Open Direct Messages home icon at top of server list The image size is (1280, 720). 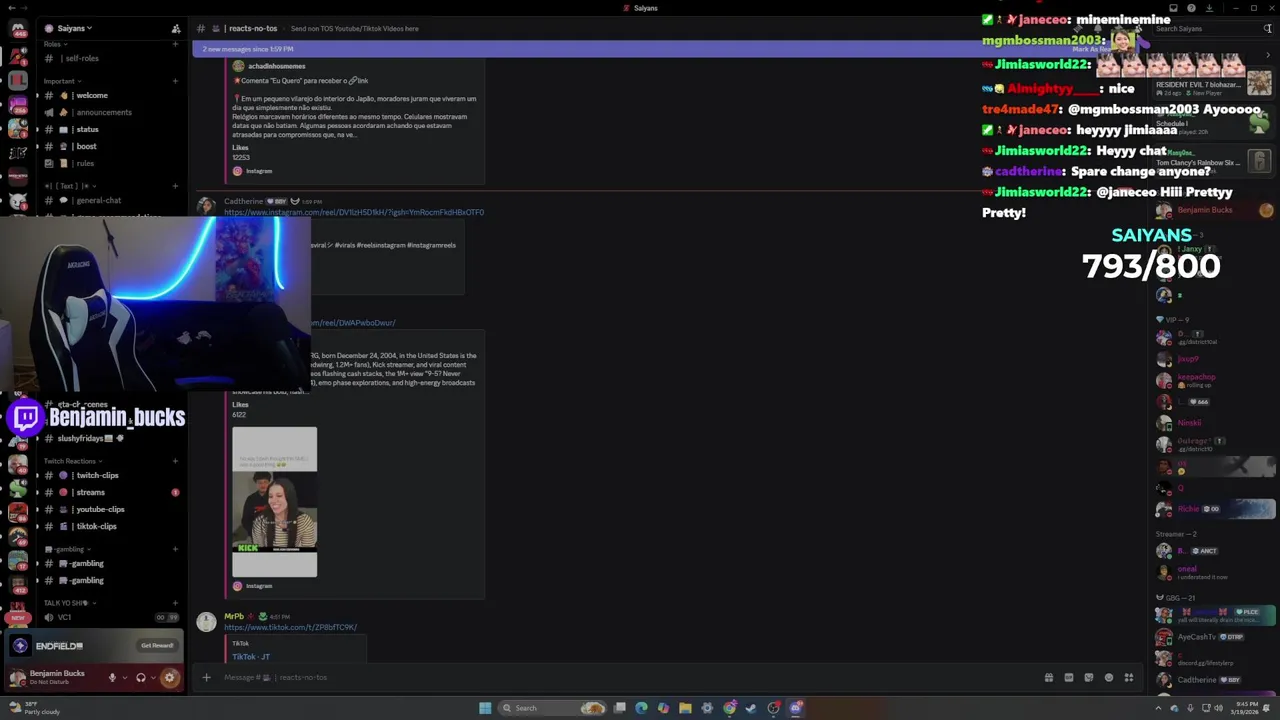[18, 30]
